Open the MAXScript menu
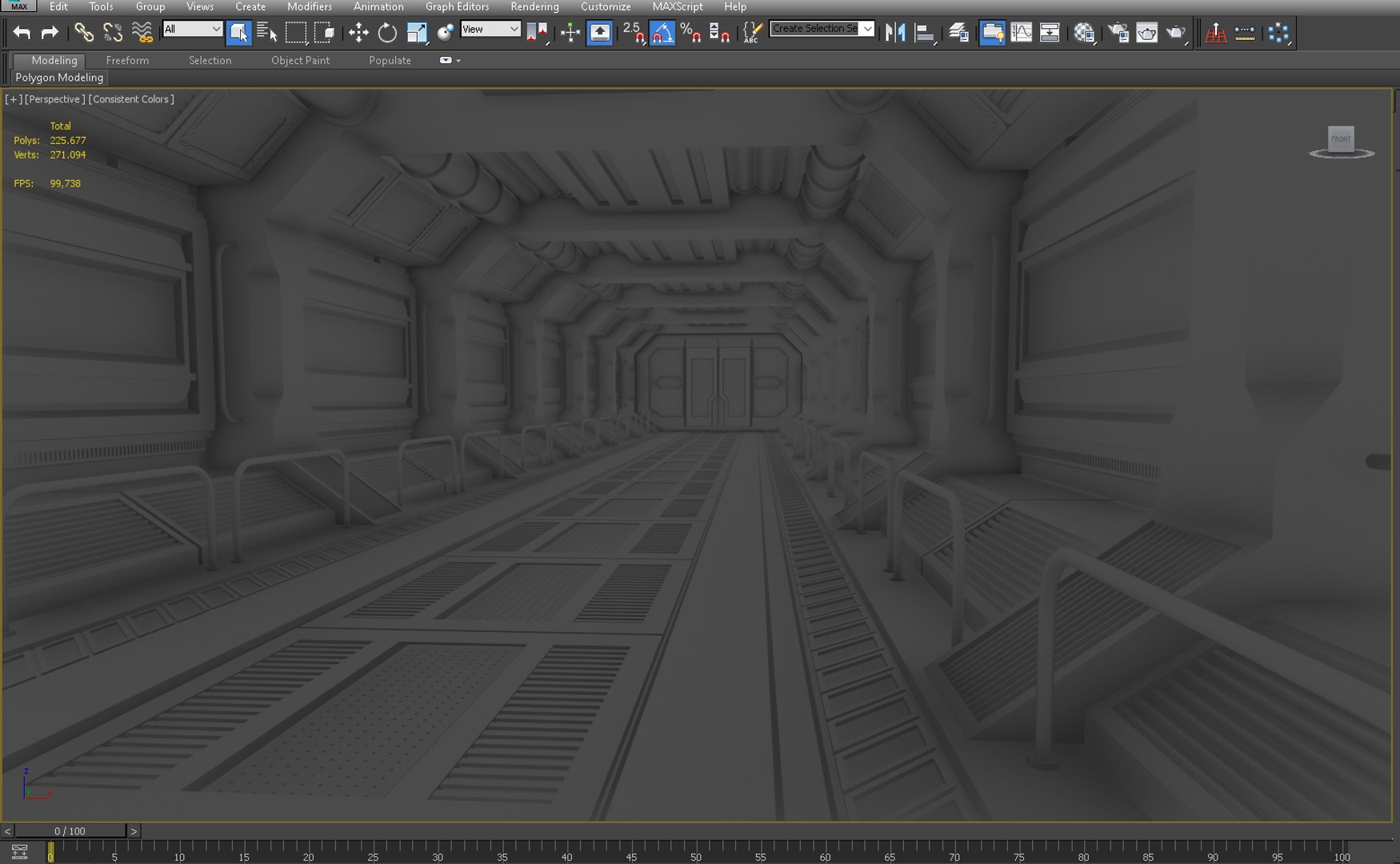The image size is (1400, 864). click(x=678, y=6)
